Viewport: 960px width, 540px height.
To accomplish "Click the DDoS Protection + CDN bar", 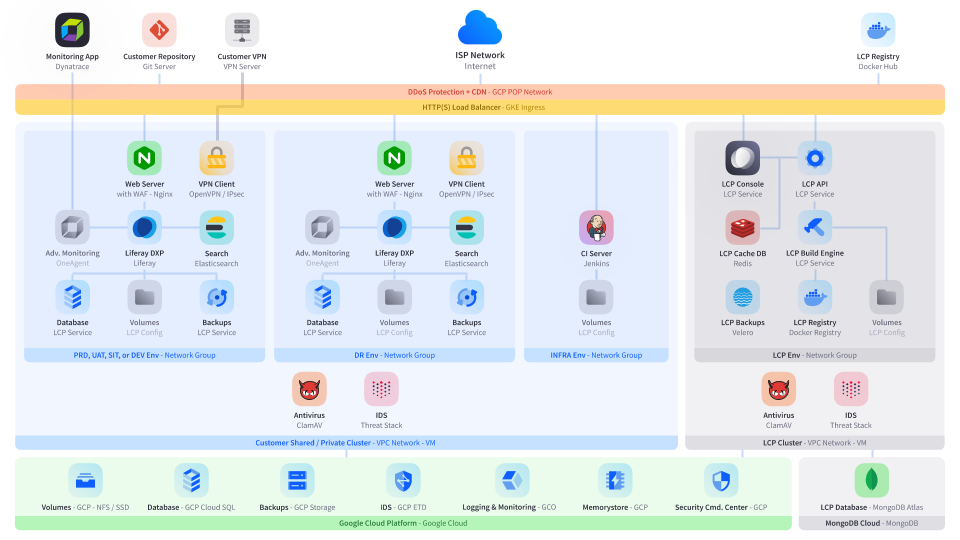I will [480, 92].
